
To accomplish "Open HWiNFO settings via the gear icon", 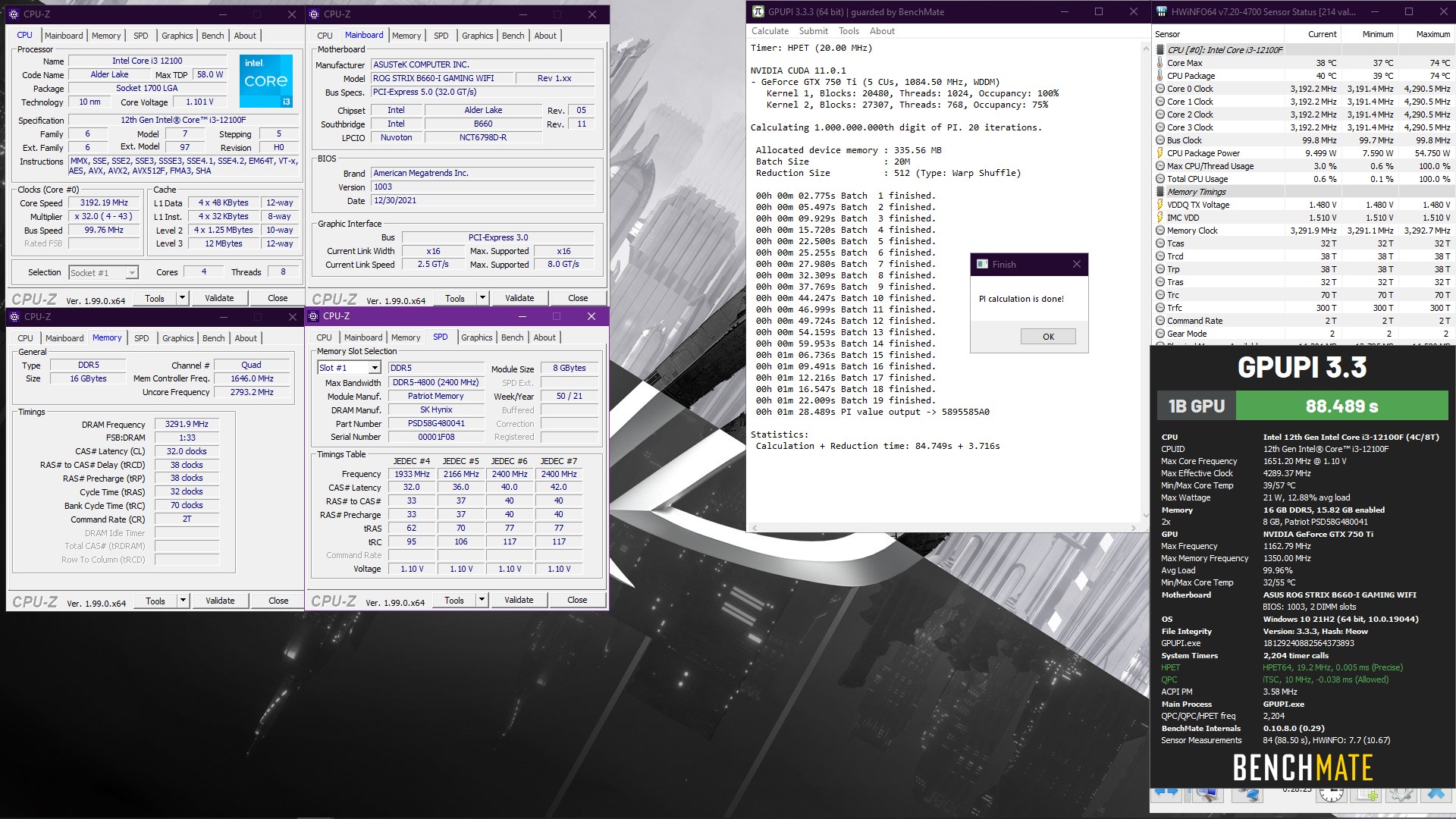I will click(x=1401, y=794).
